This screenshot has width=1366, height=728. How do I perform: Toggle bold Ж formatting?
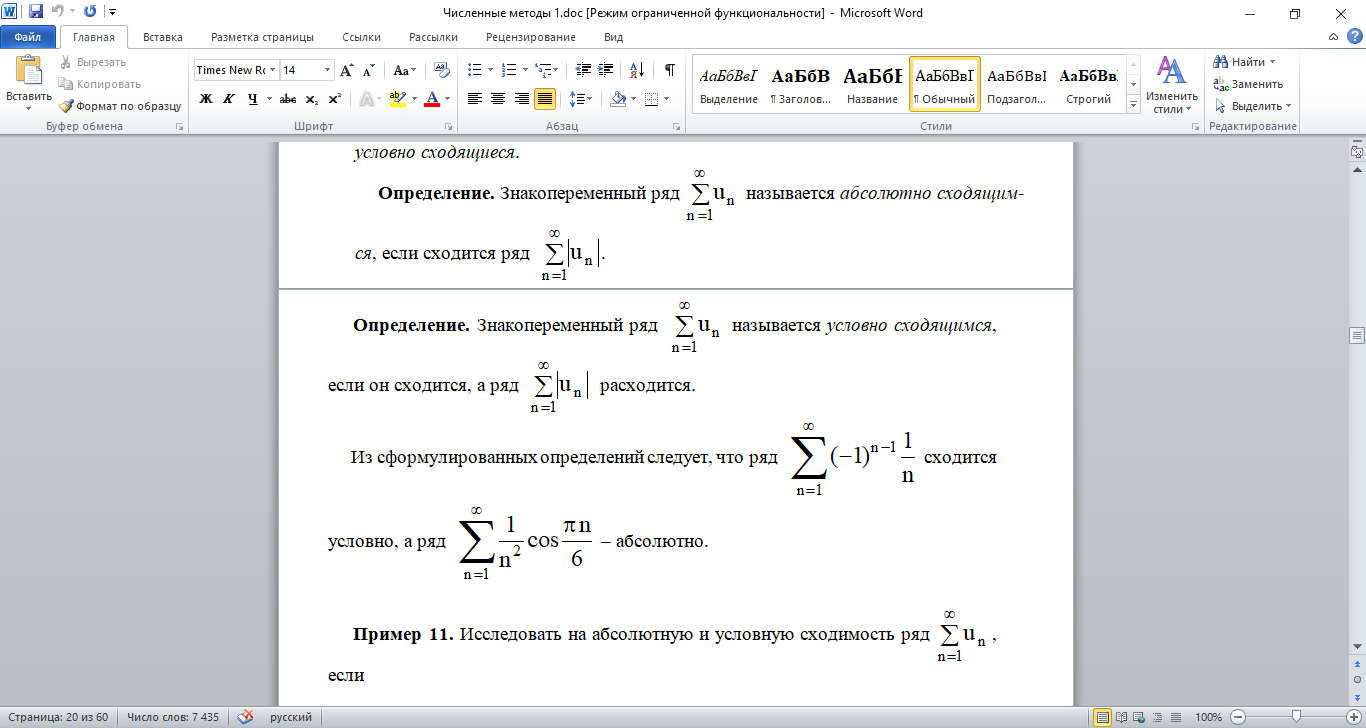coord(206,99)
